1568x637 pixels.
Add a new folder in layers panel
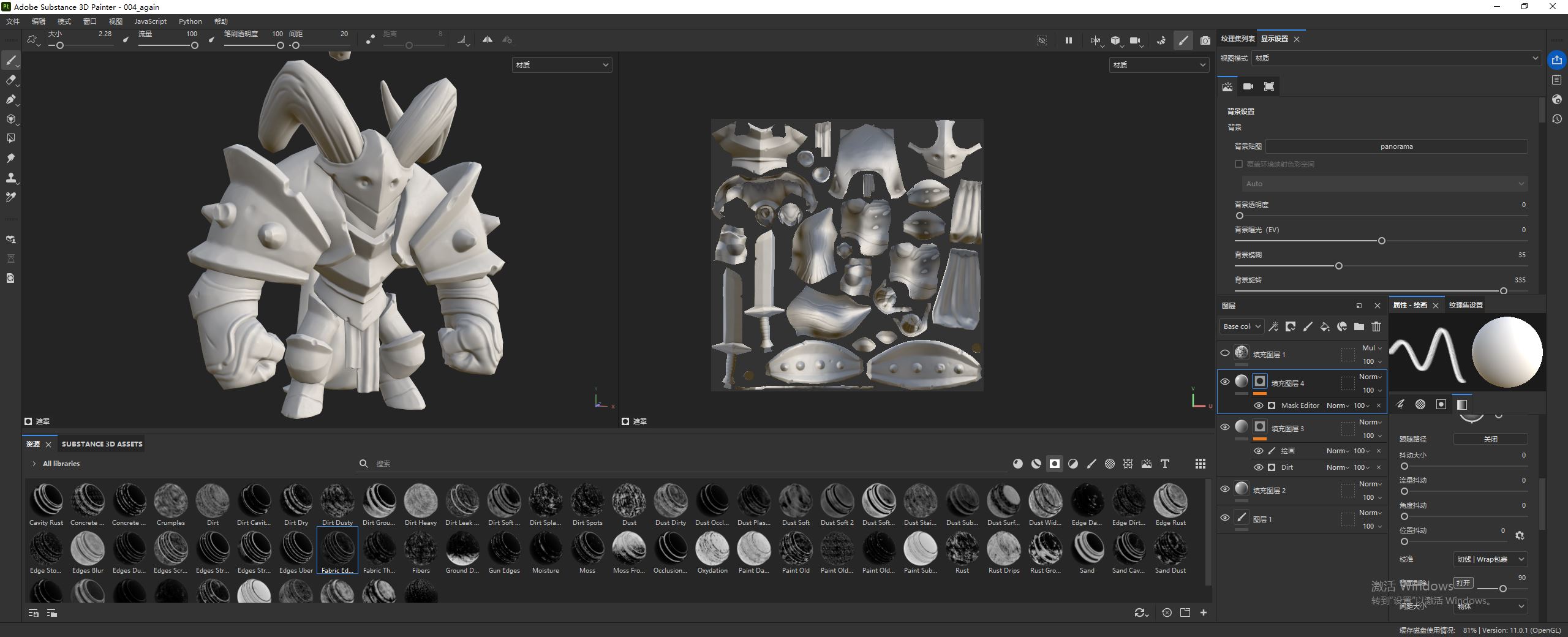coord(1359,326)
